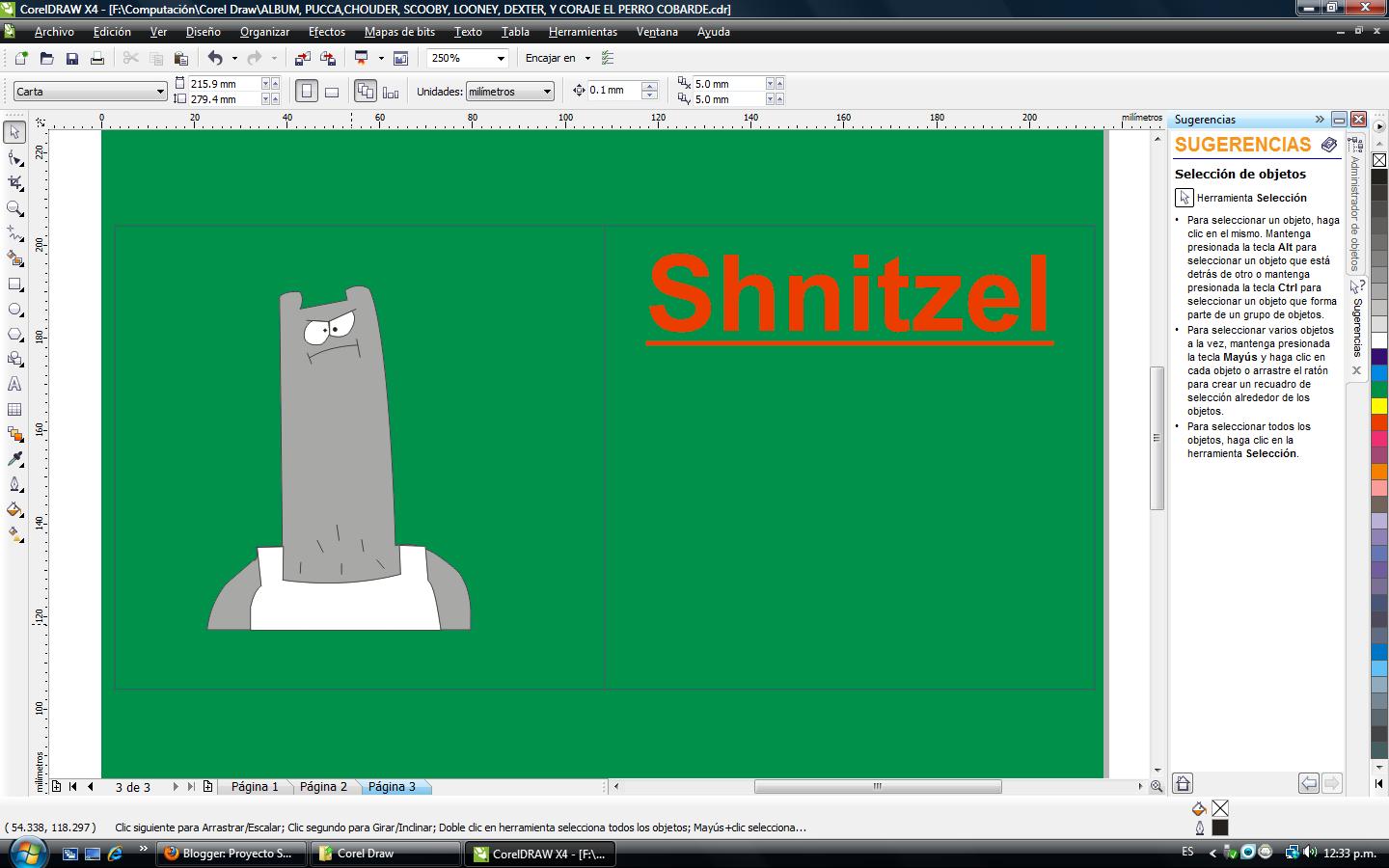
Task: Select the Ellipse tool
Action: (14, 309)
